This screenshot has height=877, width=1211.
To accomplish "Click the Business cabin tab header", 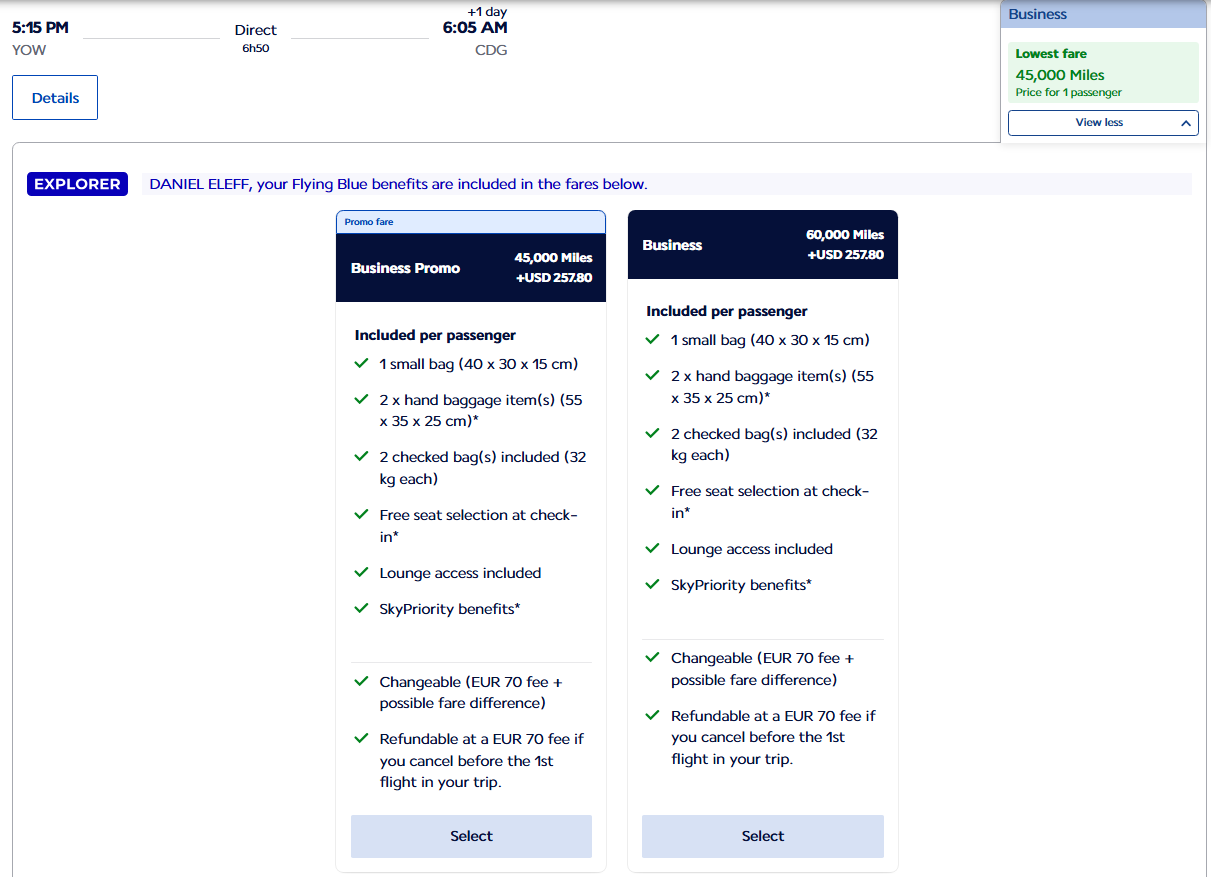I will [1104, 14].
